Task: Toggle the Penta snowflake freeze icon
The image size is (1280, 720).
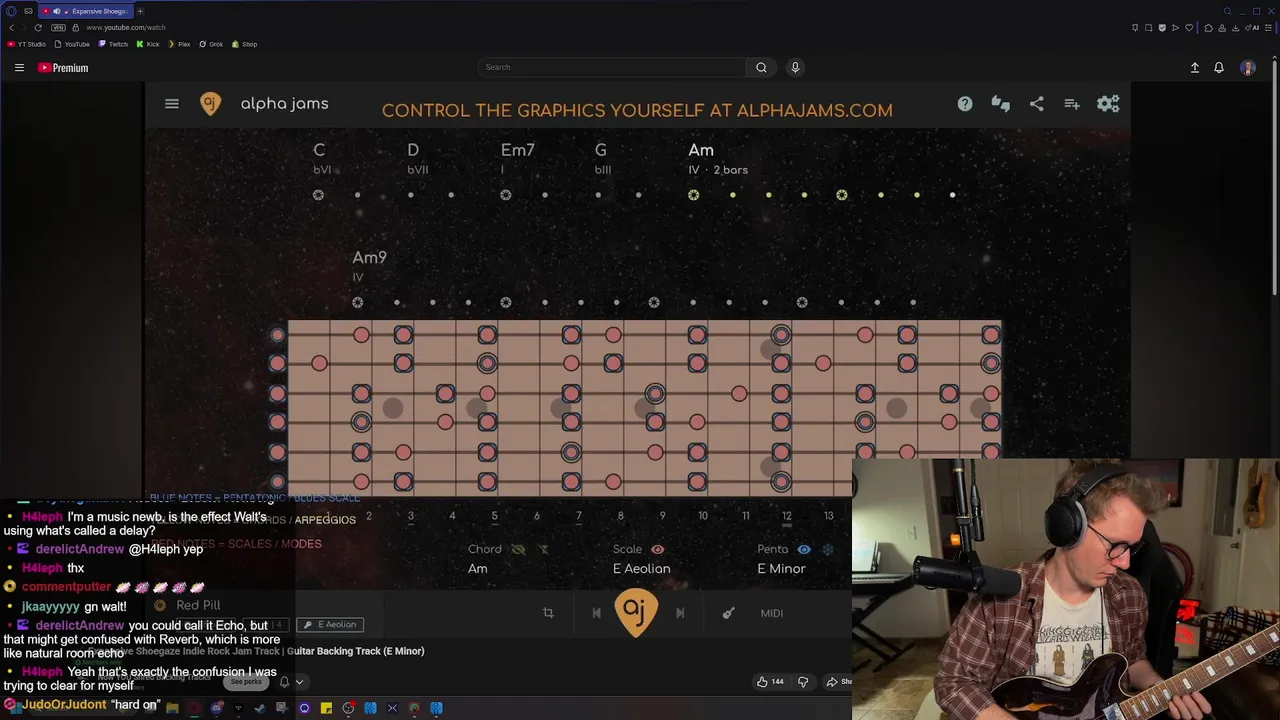Action: tap(828, 549)
